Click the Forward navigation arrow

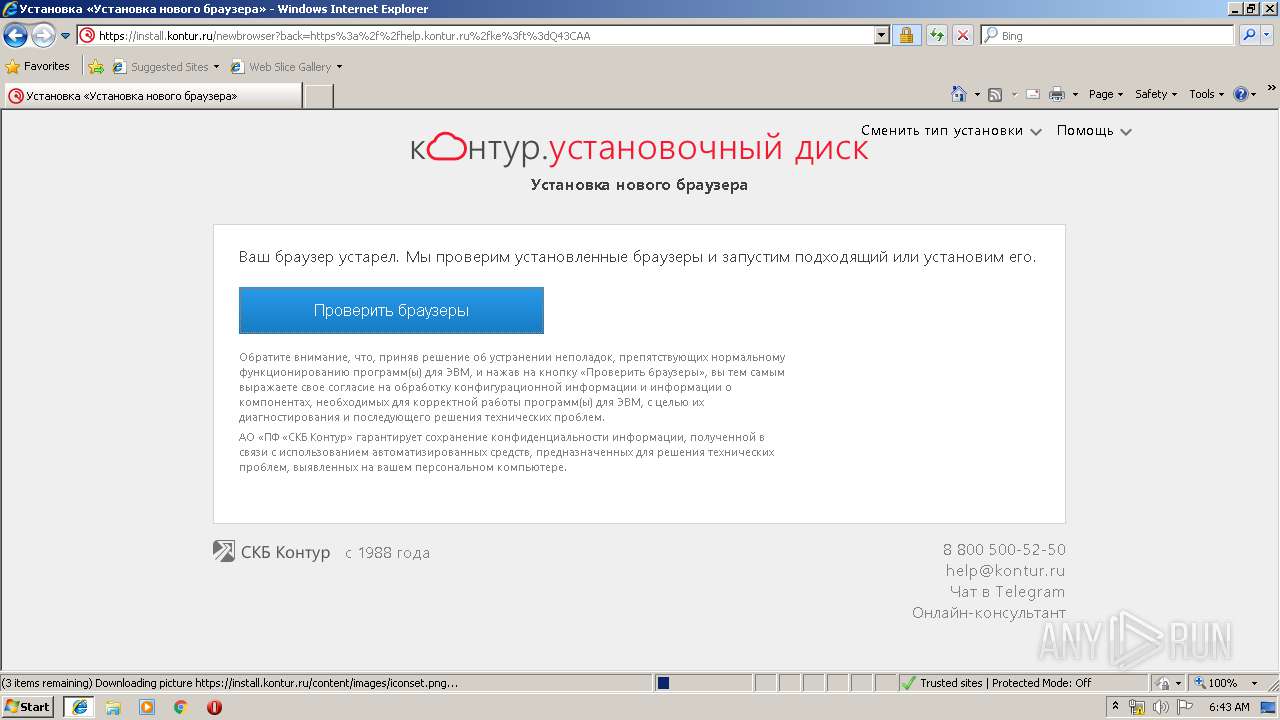(43, 36)
